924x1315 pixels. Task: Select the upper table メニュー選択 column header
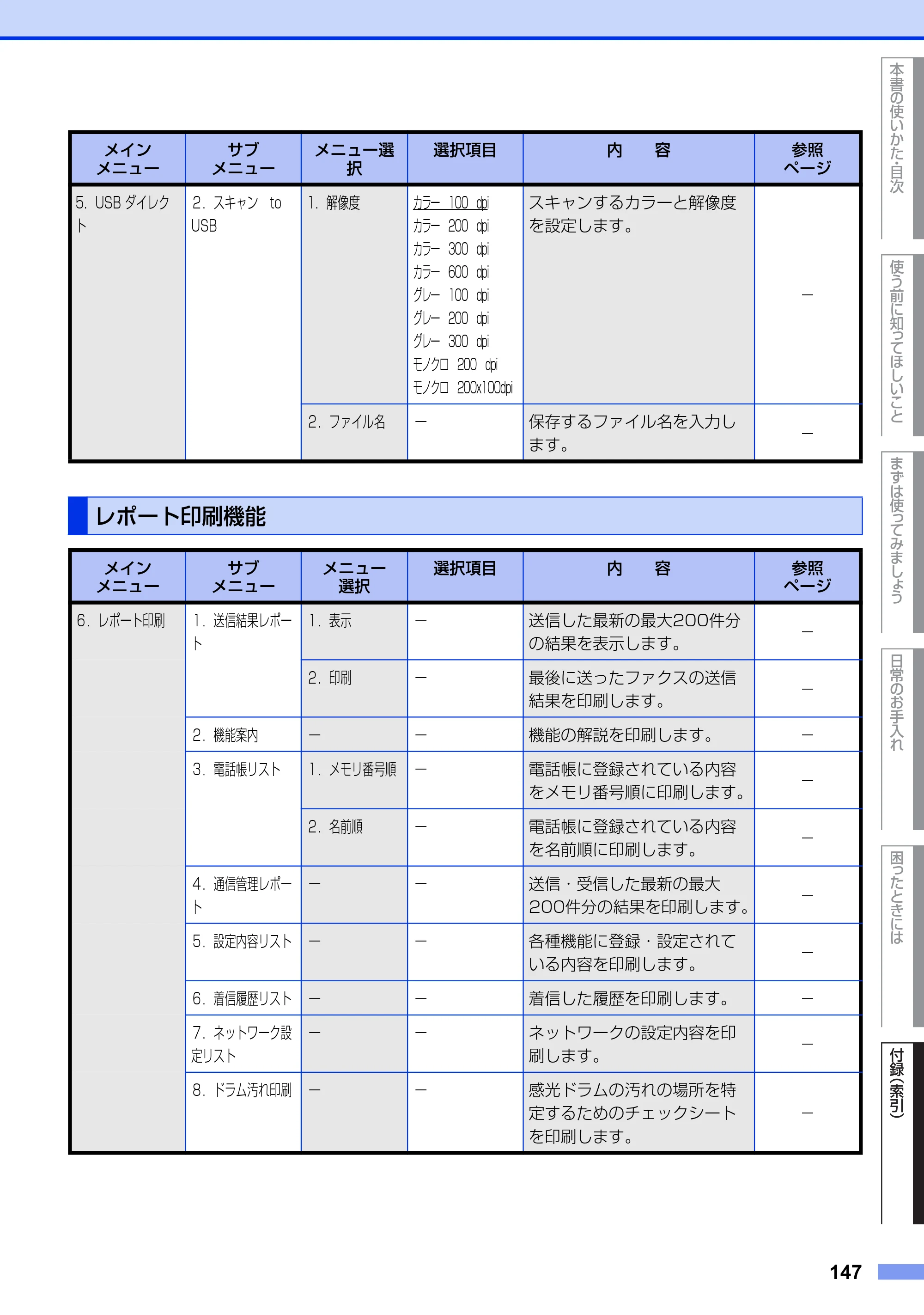pos(354,159)
